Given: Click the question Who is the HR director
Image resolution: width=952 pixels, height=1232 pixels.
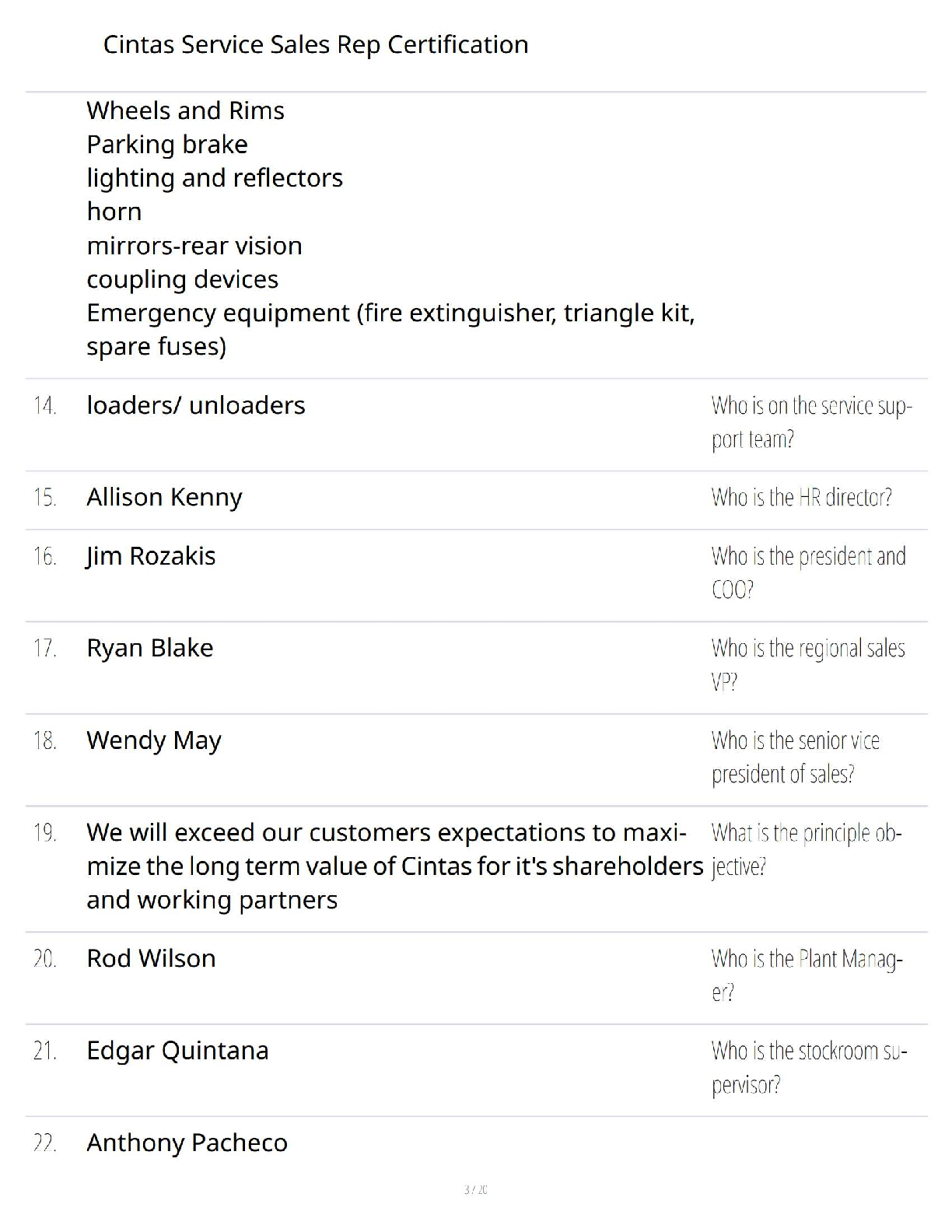Looking at the screenshot, I should click(801, 498).
